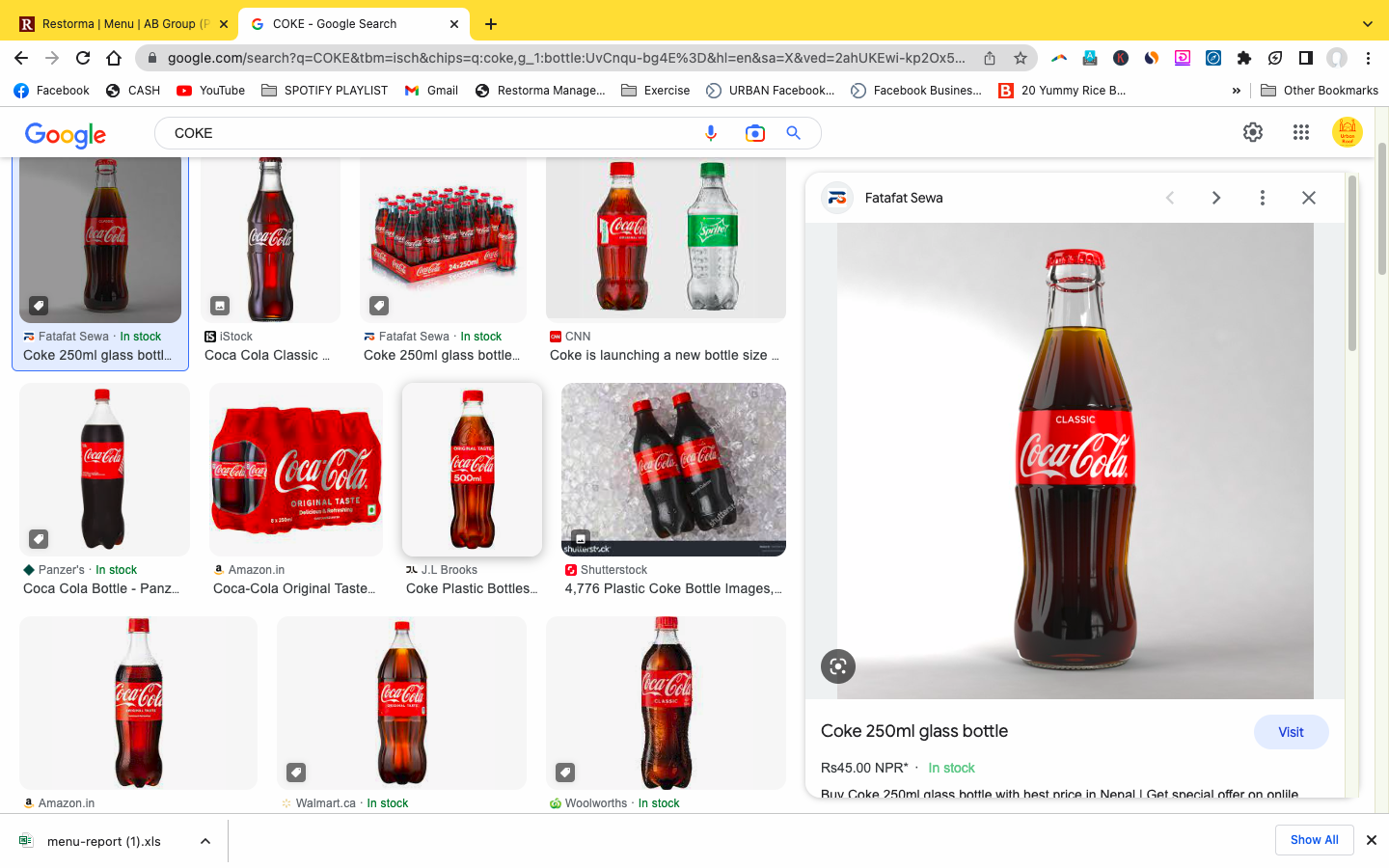Image resolution: width=1389 pixels, height=868 pixels.
Task: Bookmark this page with the star icon
Action: (x=1021, y=58)
